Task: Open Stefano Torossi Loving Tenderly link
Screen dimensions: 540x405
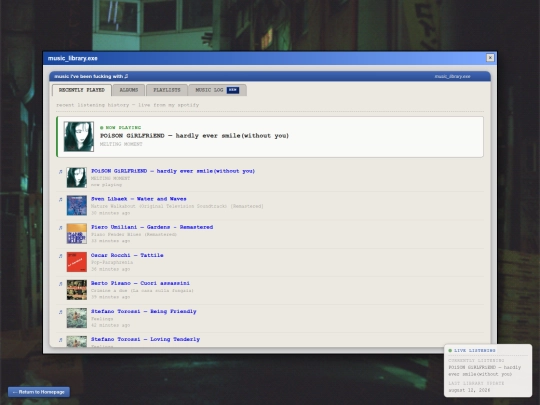Action: tap(145, 340)
